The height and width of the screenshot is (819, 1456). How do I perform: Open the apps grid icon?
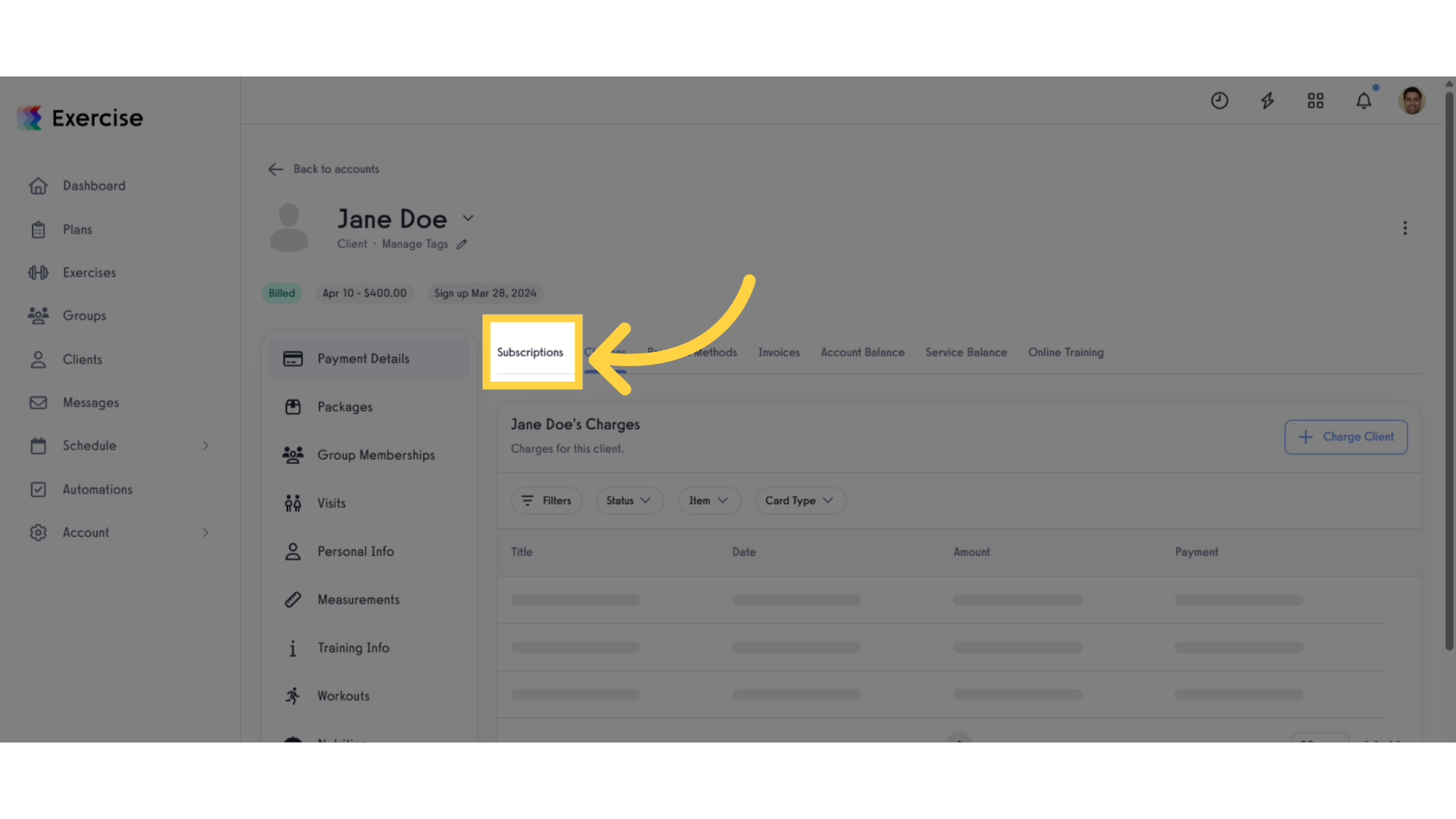point(1316,101)
